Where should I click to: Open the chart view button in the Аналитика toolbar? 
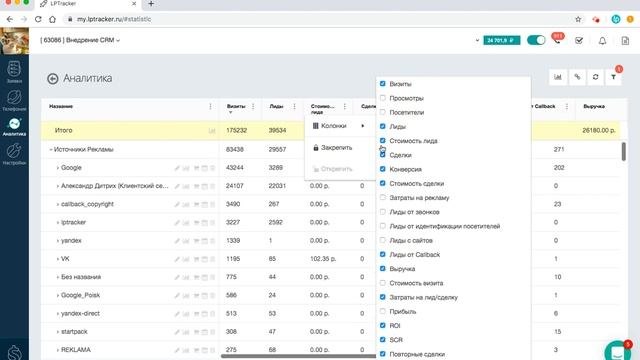pos(558,77)
